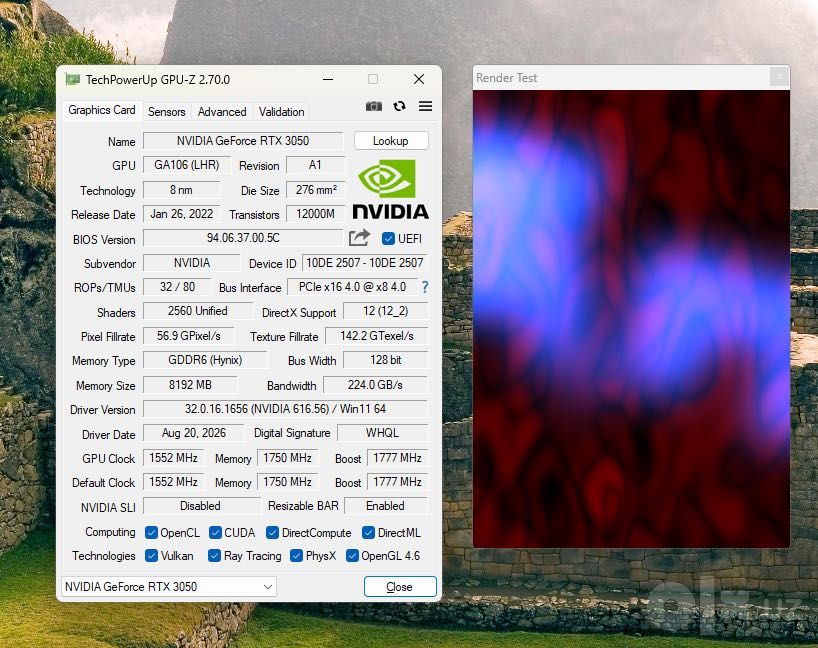818x648 pixels.
Task: Close the Render Test window
Action: (779, 77)
